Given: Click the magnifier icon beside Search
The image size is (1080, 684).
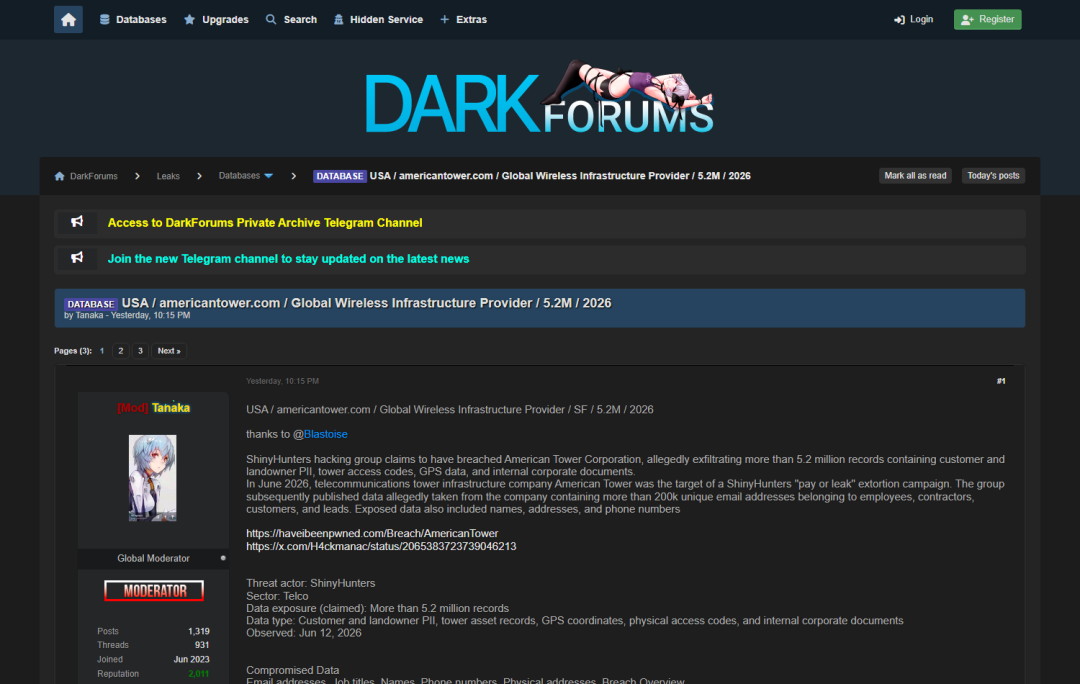Looking at the screenshot, I should click(271, 19).
